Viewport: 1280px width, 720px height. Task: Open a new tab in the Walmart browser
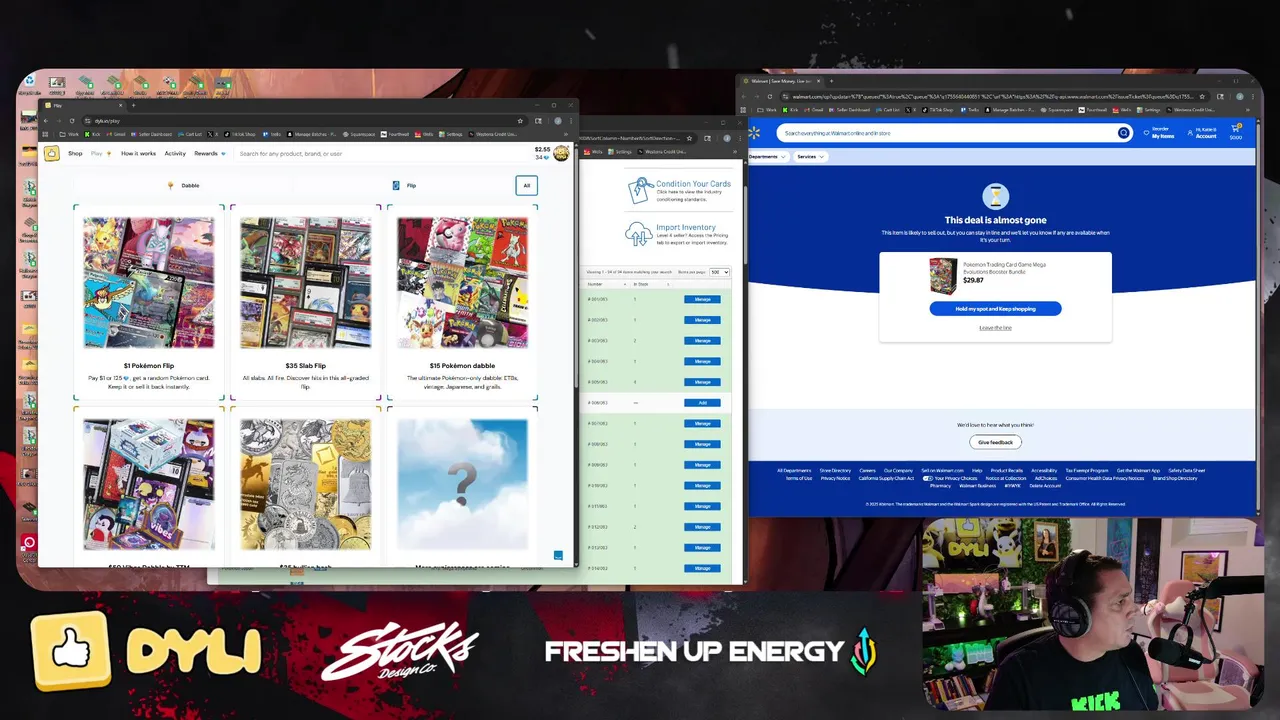(831, 81)
